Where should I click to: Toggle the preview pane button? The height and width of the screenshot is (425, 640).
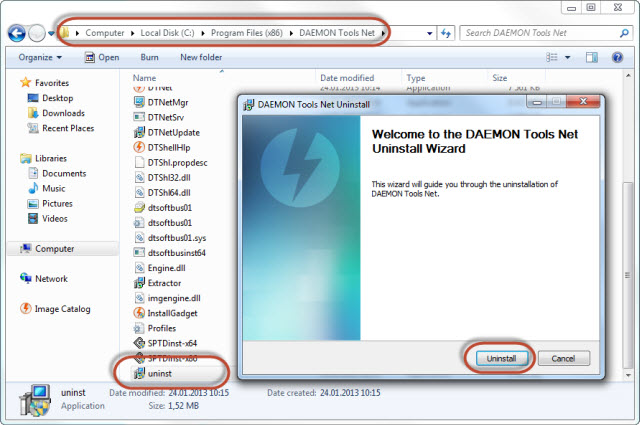[x=592, y=58]
